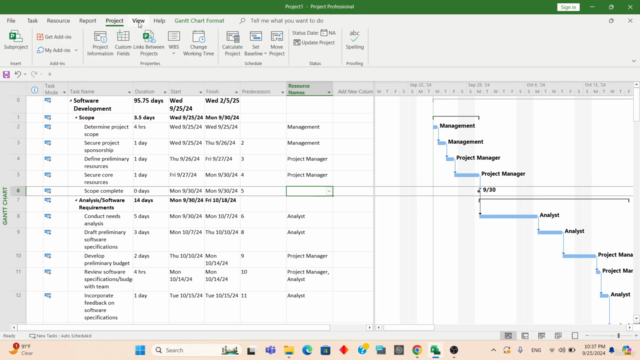Collapse the Scope summary task

[x=76, y=118]
